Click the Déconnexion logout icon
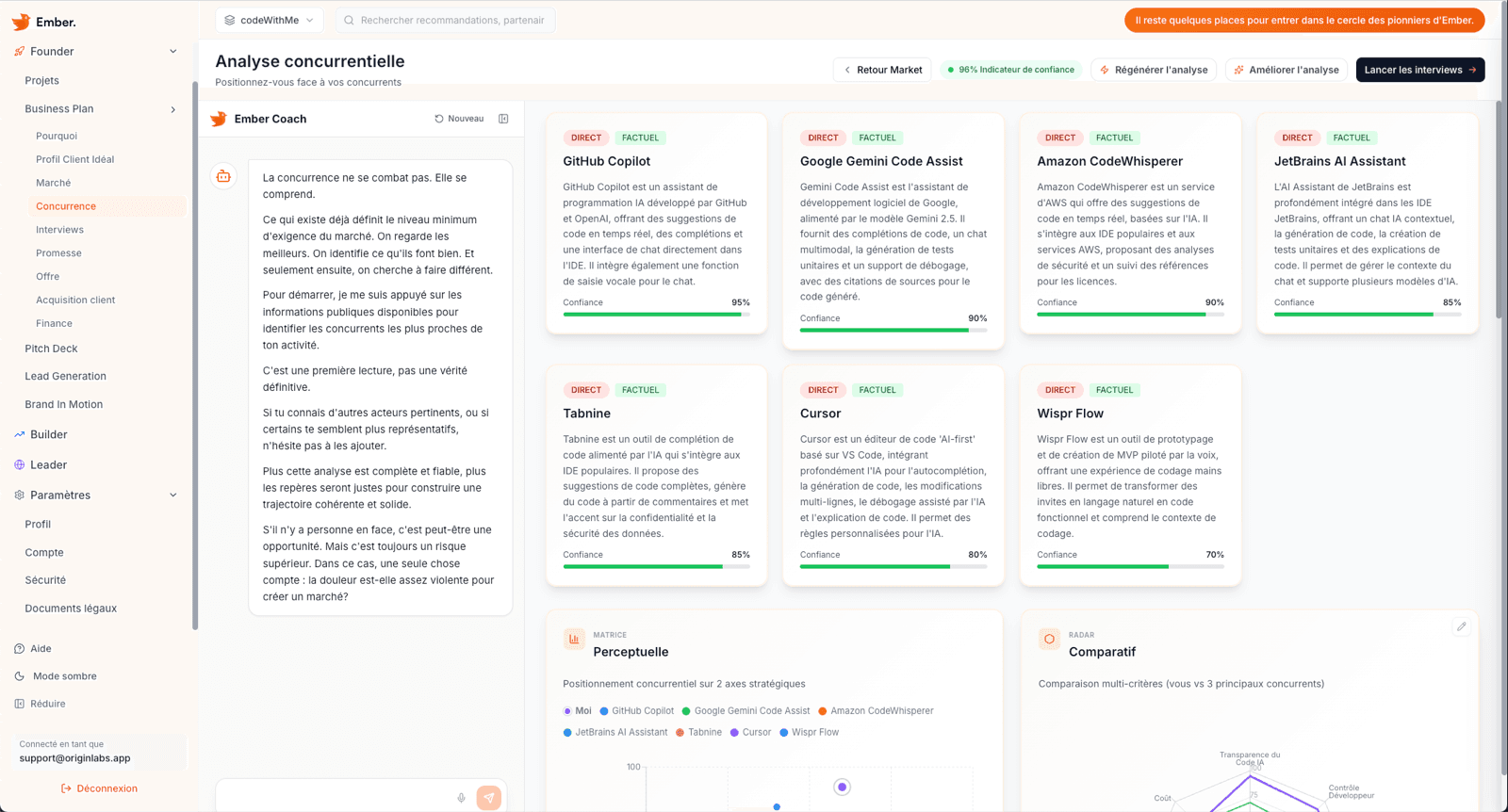The height and width of the screenshot is (812, 1508). pyautogui.click(x=66, y=788)
